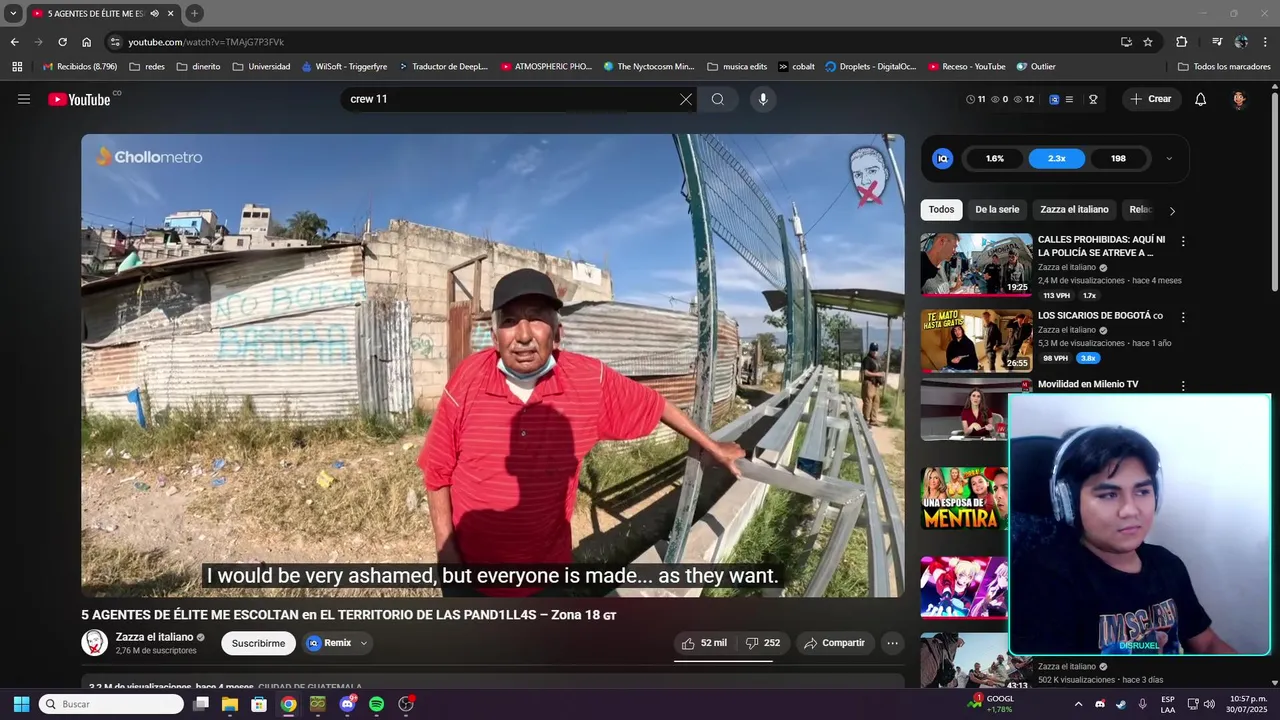Open the YouTube account avatar menu
1280x720 pixels.
[1239, 99]
